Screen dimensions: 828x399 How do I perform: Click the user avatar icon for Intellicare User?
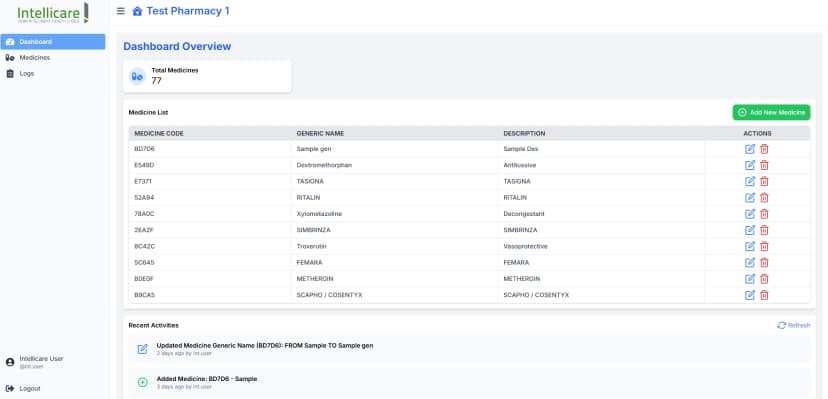coord(10,362)
